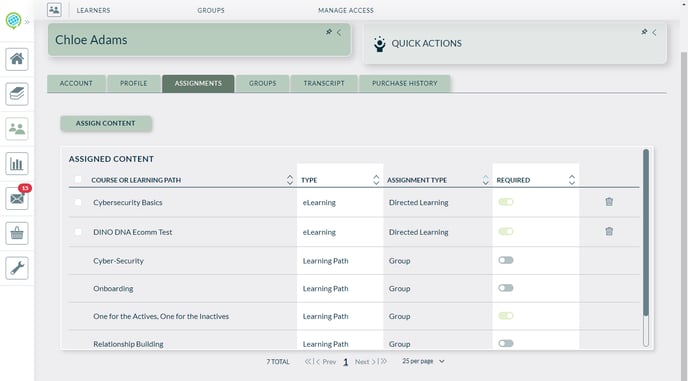Open the 25 per page dropdown

coord(423,361)
